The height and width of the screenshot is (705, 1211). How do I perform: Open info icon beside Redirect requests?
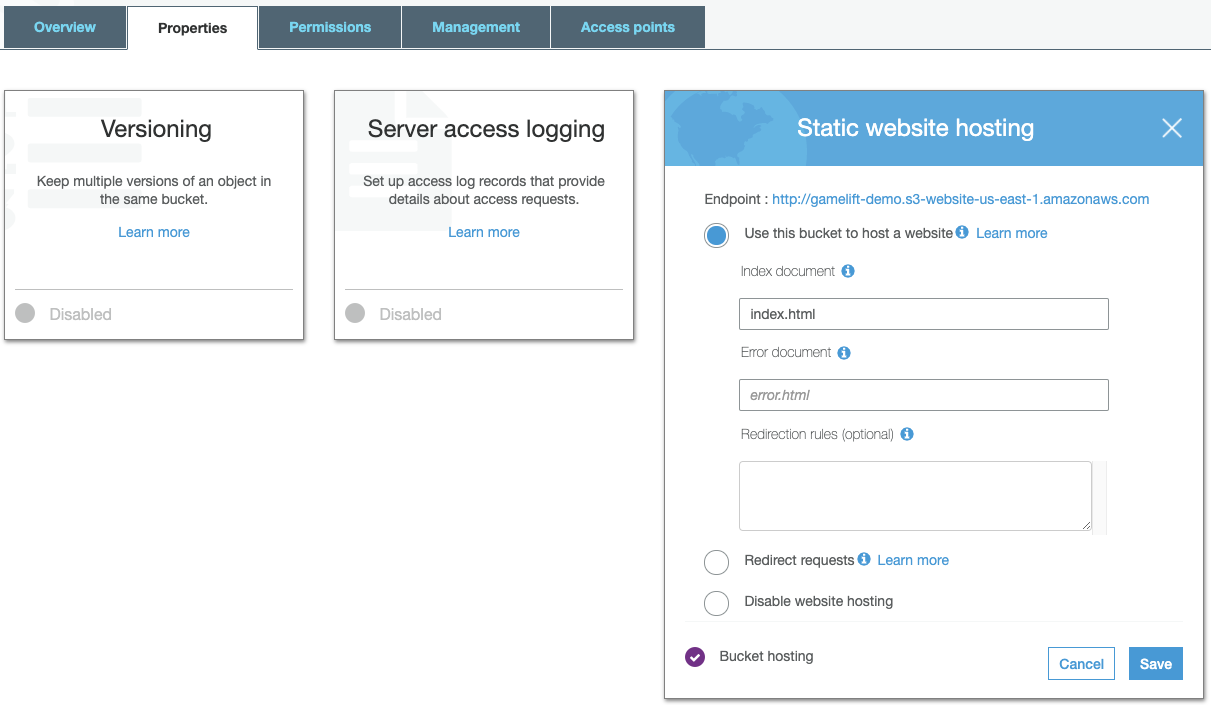click(864, 559)
